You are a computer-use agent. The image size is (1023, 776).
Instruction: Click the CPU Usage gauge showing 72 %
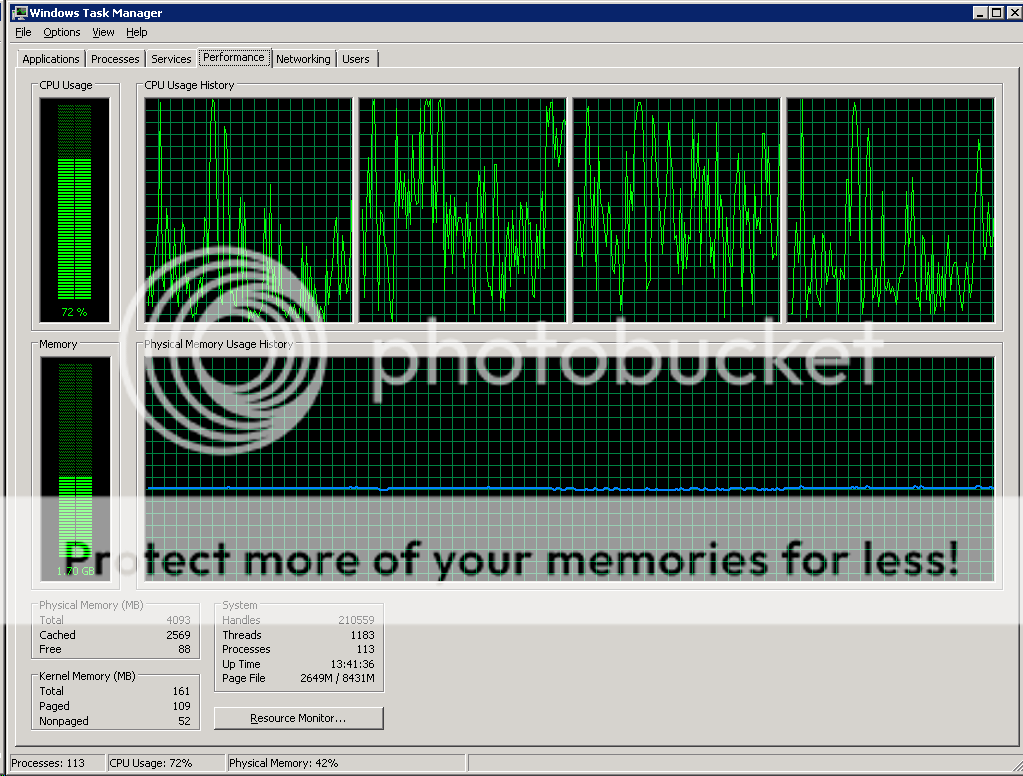click(75, 210)
